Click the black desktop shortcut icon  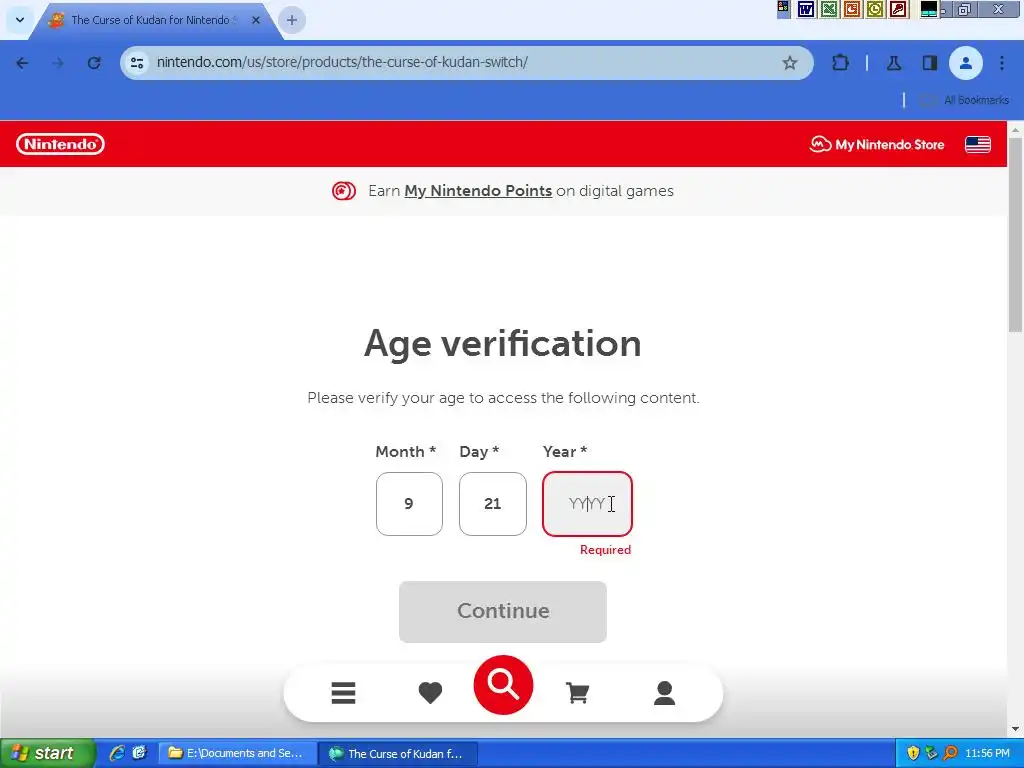929,9
